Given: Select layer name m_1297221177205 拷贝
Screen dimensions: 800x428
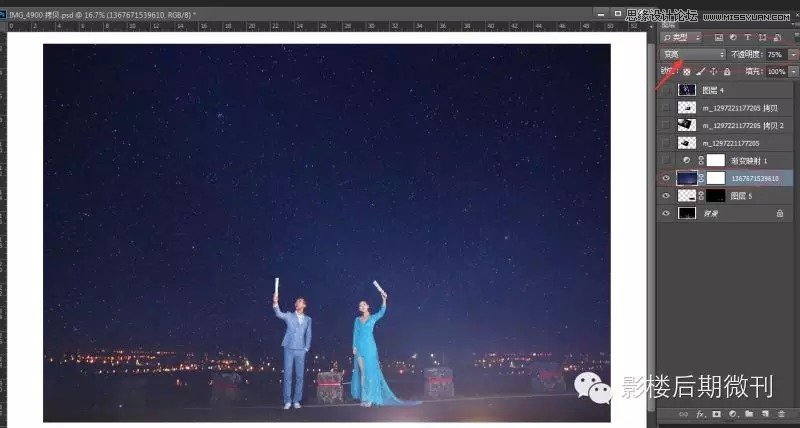Looking at the screenshot, I should (x=740, y=108).
